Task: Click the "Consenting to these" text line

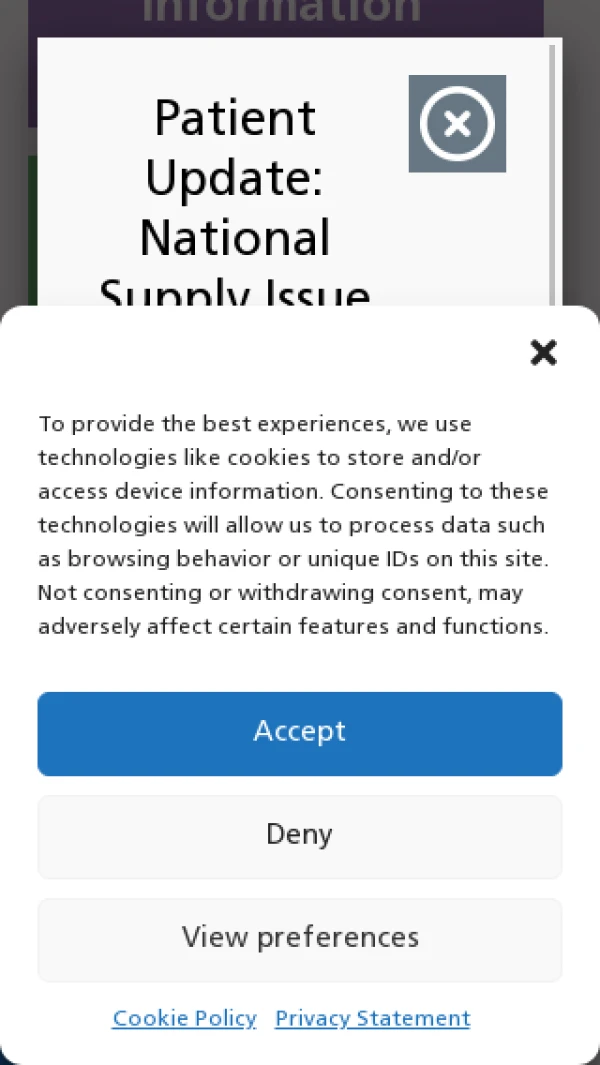Action: (x=440, y=491)
